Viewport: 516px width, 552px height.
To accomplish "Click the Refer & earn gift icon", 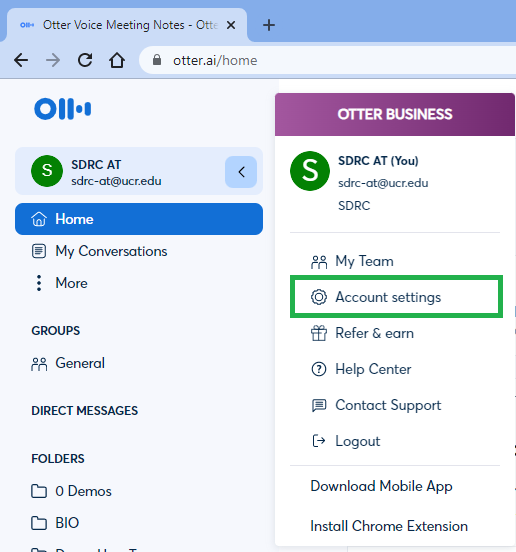I will (x=319, y=333).
